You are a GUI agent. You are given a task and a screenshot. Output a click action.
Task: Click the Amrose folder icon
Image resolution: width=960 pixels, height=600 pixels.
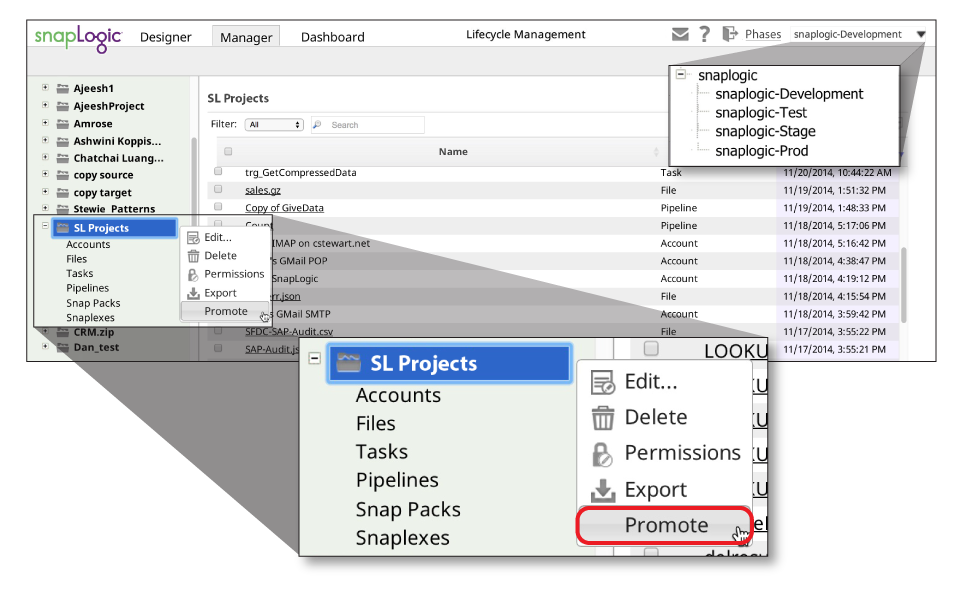pyautogui.click(x=62, y=124)
